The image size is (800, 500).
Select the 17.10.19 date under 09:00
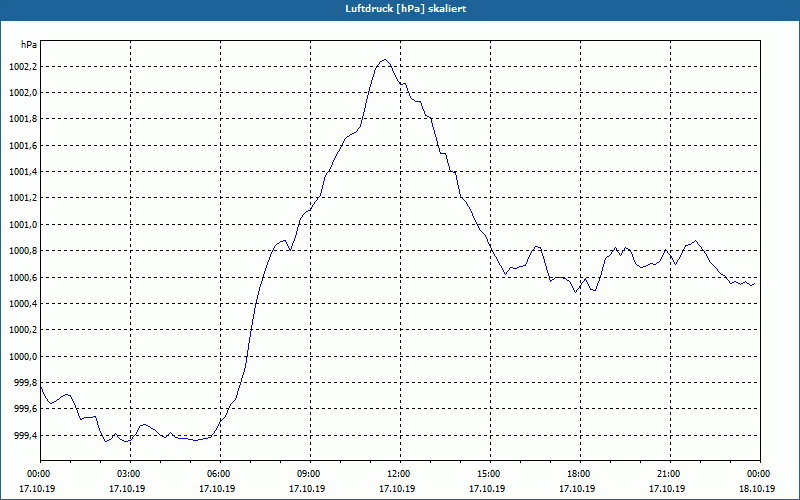click(x=308, y=488)
